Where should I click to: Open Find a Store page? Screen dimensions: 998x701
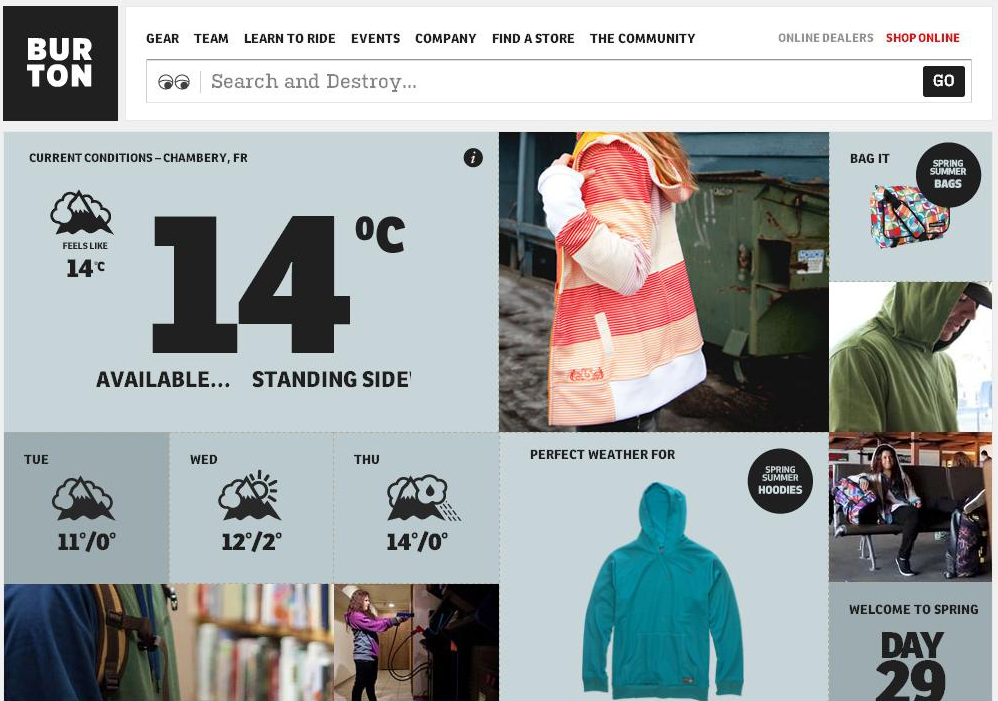tap(533, 38)
